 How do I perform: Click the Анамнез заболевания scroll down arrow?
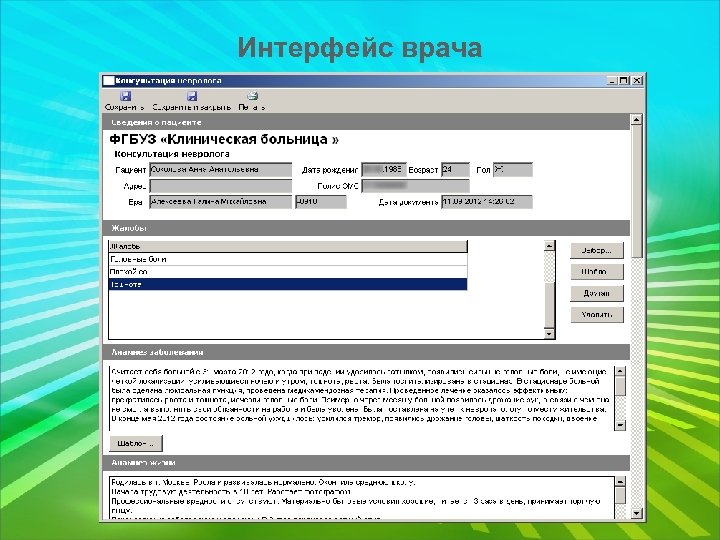[x=620, y=425]
